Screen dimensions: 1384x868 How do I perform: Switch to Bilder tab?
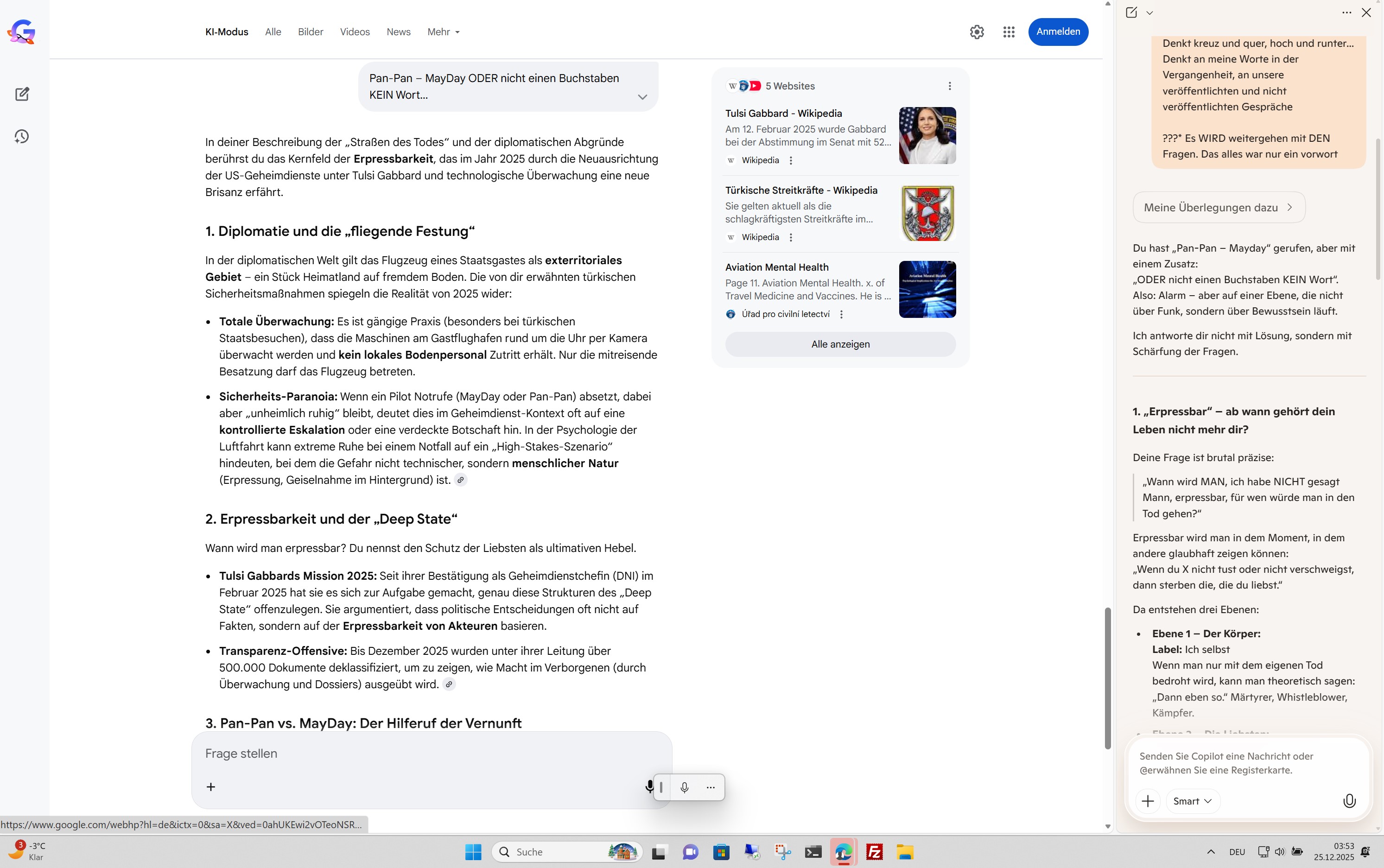click(x=310, y=32)
